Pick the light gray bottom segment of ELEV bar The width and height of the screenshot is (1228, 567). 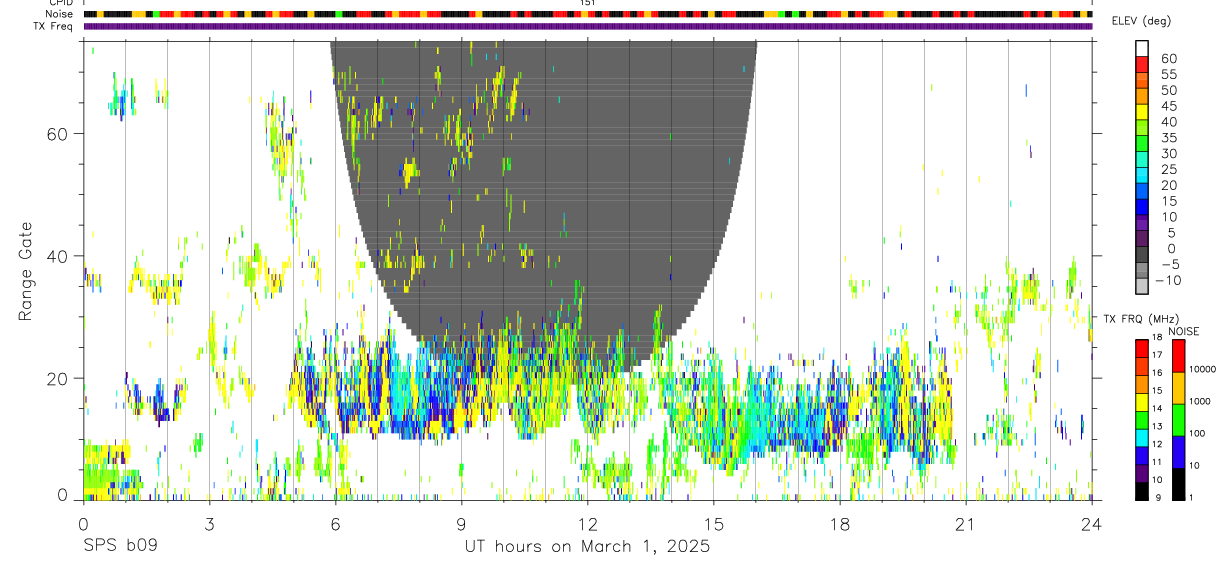point(1142,285)
